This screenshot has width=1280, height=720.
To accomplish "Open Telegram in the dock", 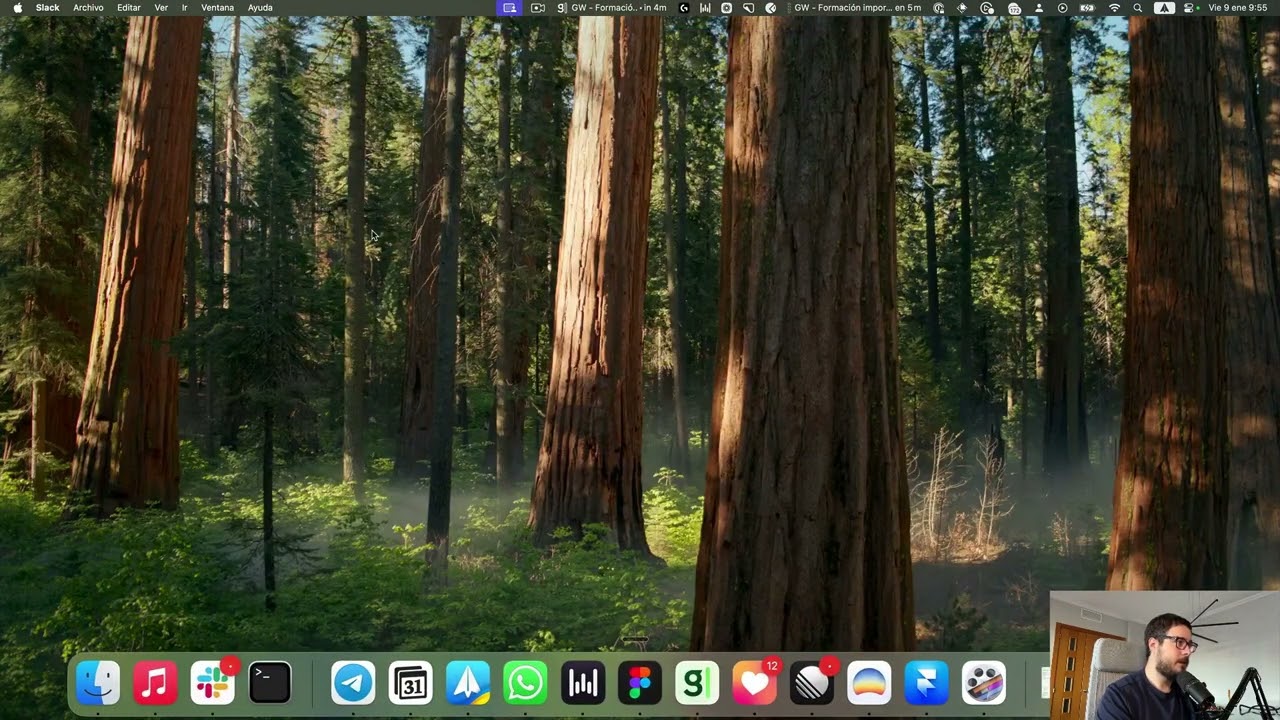I will 353,684.
